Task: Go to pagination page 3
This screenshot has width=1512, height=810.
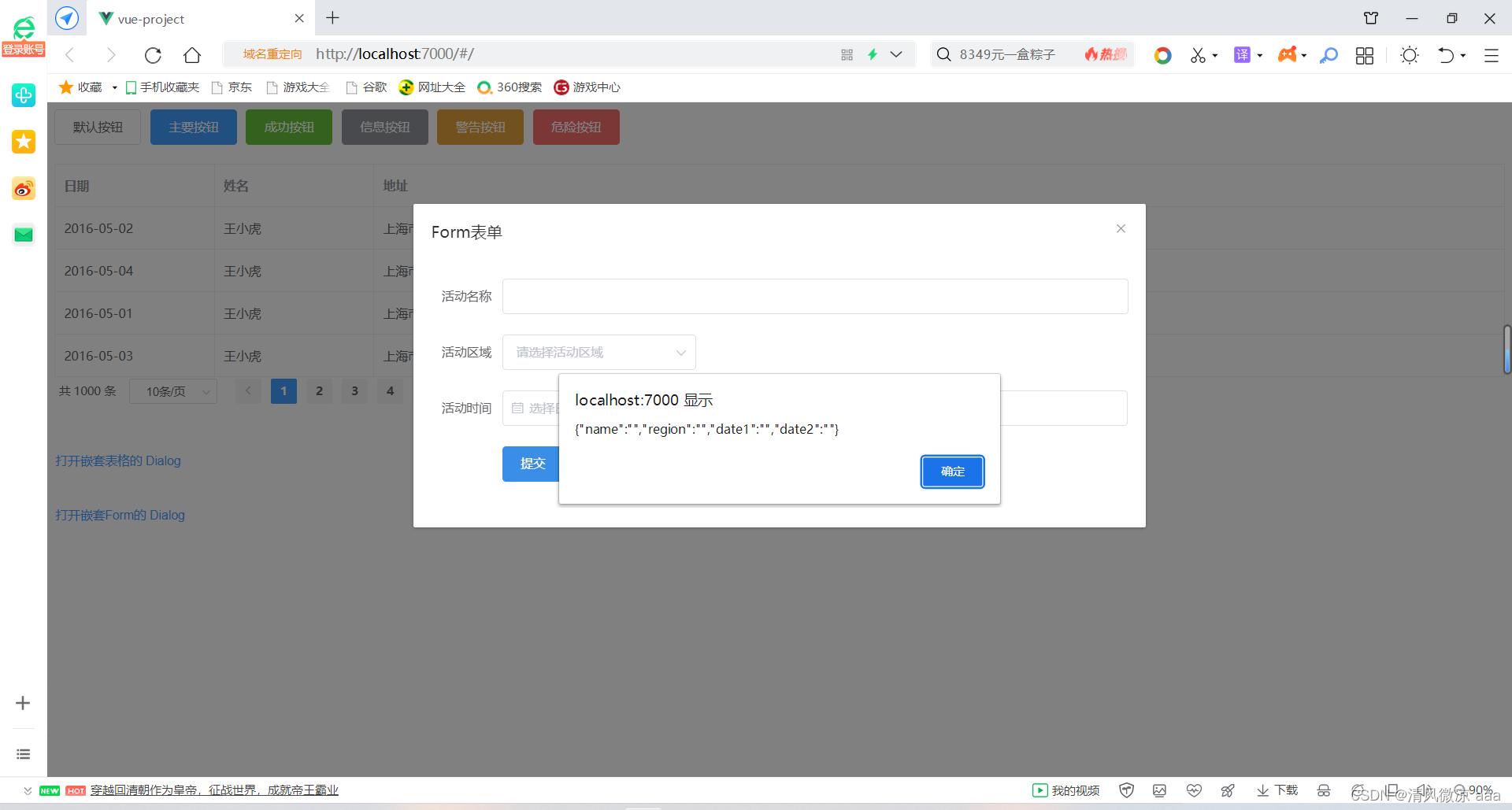Action: (x=354, y=391)
